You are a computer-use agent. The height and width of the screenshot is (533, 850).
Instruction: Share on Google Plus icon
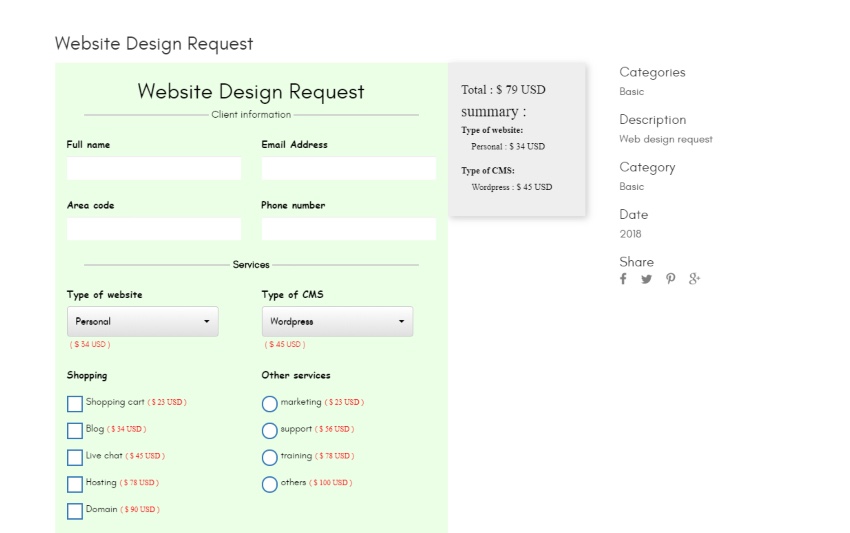[694, 279]
